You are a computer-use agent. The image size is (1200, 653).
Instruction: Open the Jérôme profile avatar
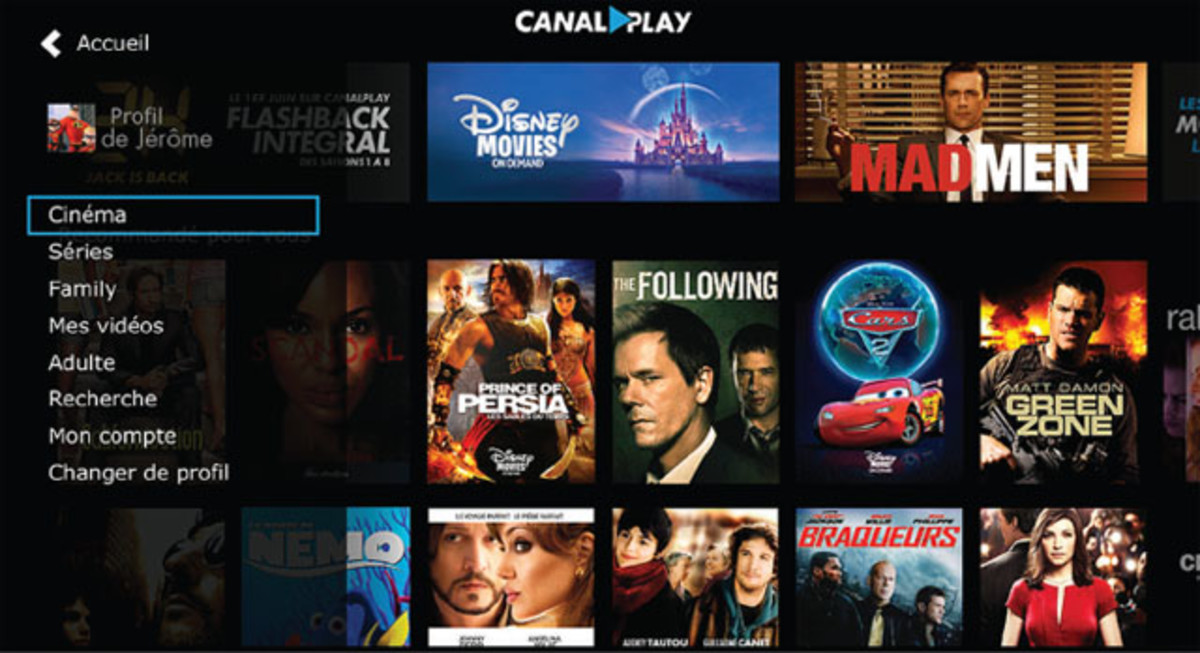pyautogui.click(x=71, y=128)
